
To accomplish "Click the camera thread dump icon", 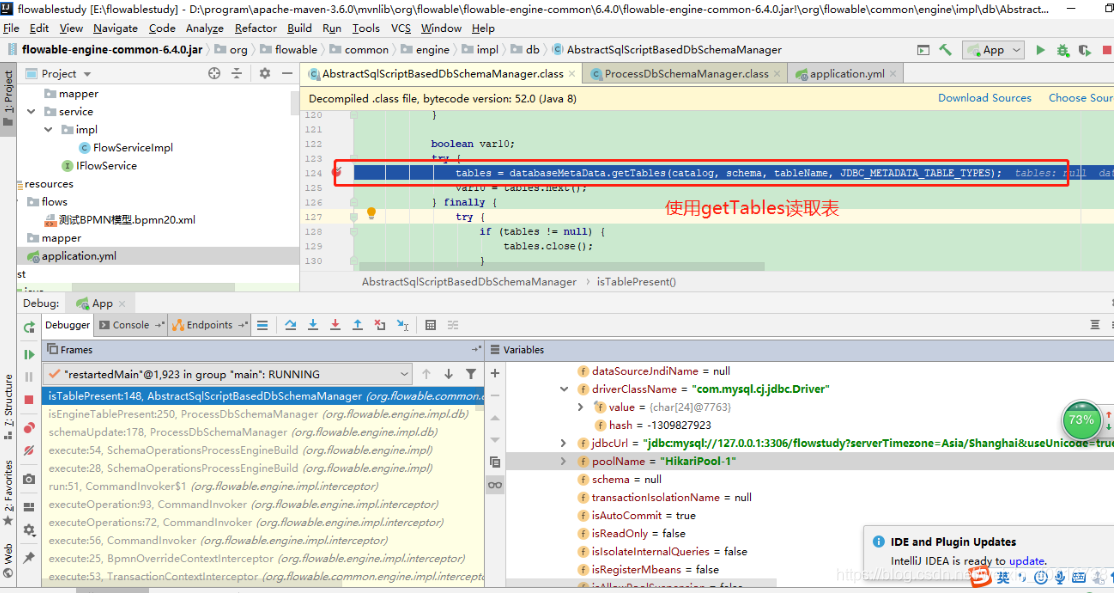I will (29, 479).
